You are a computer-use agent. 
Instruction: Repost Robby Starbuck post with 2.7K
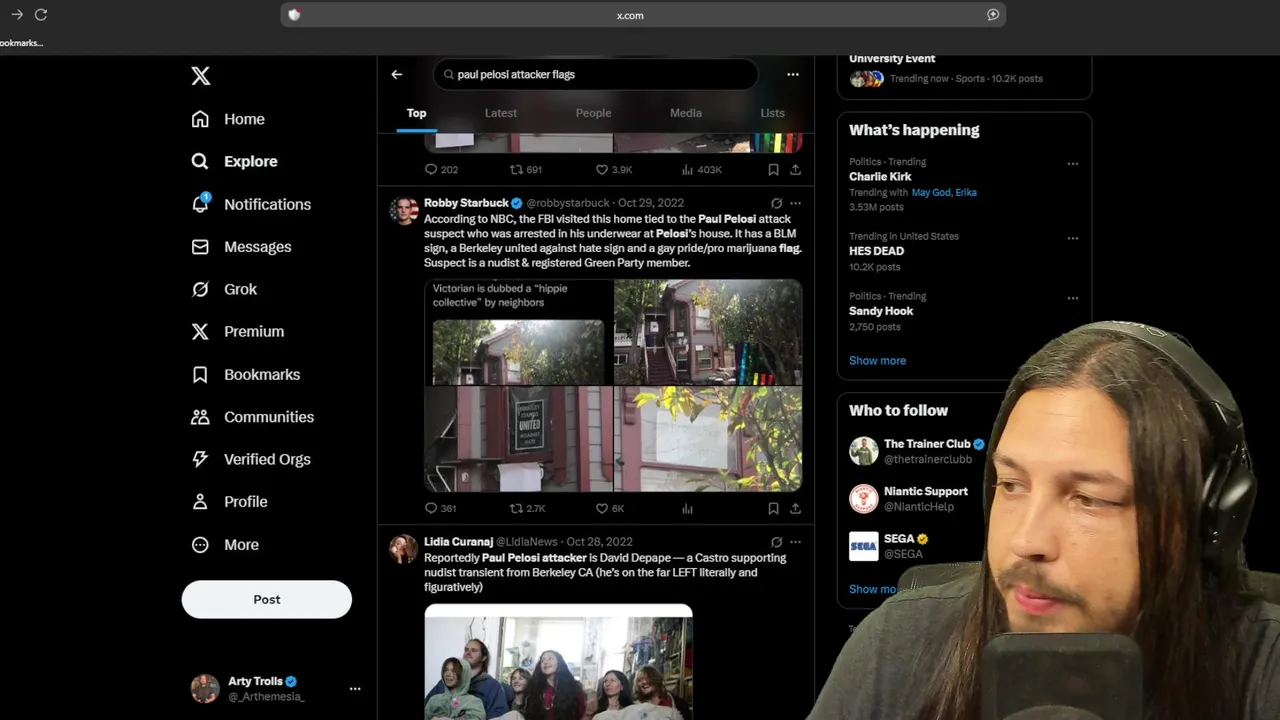pyautogui.click(x=527, y=508)
